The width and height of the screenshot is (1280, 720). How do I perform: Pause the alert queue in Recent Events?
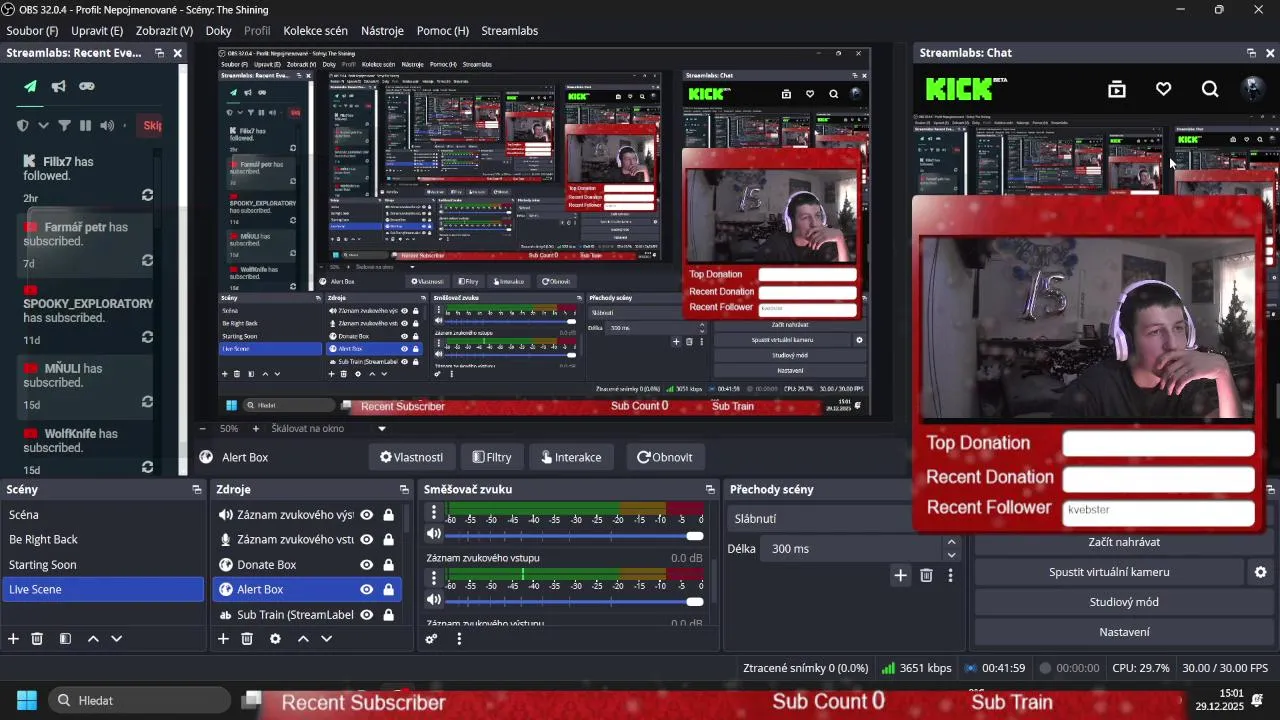pos(85,125)
